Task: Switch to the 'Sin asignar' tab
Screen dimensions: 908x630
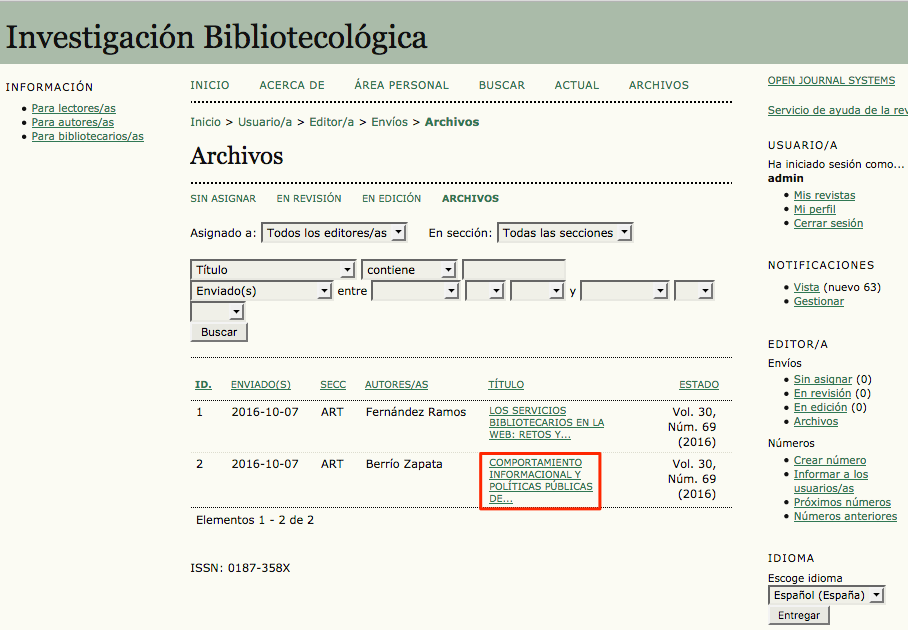Action: 223,199
